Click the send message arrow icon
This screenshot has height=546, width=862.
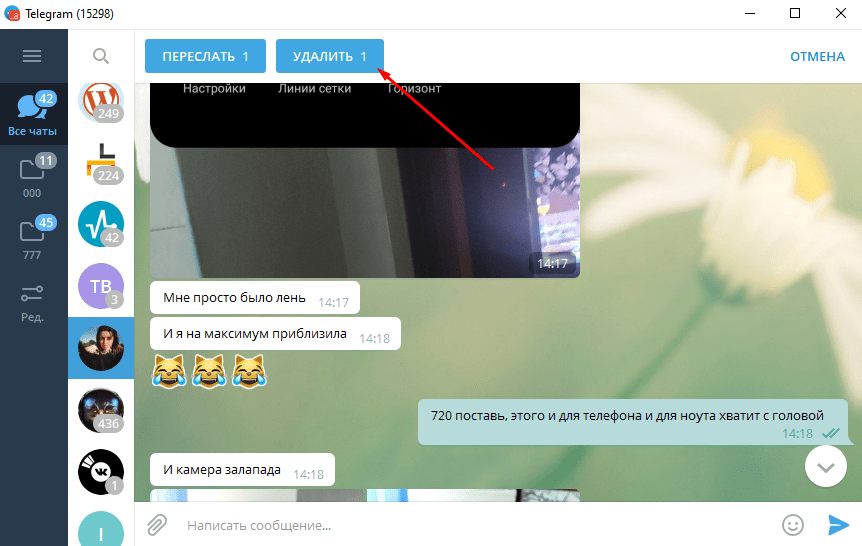pyautogui.click(x=837, y=524)
